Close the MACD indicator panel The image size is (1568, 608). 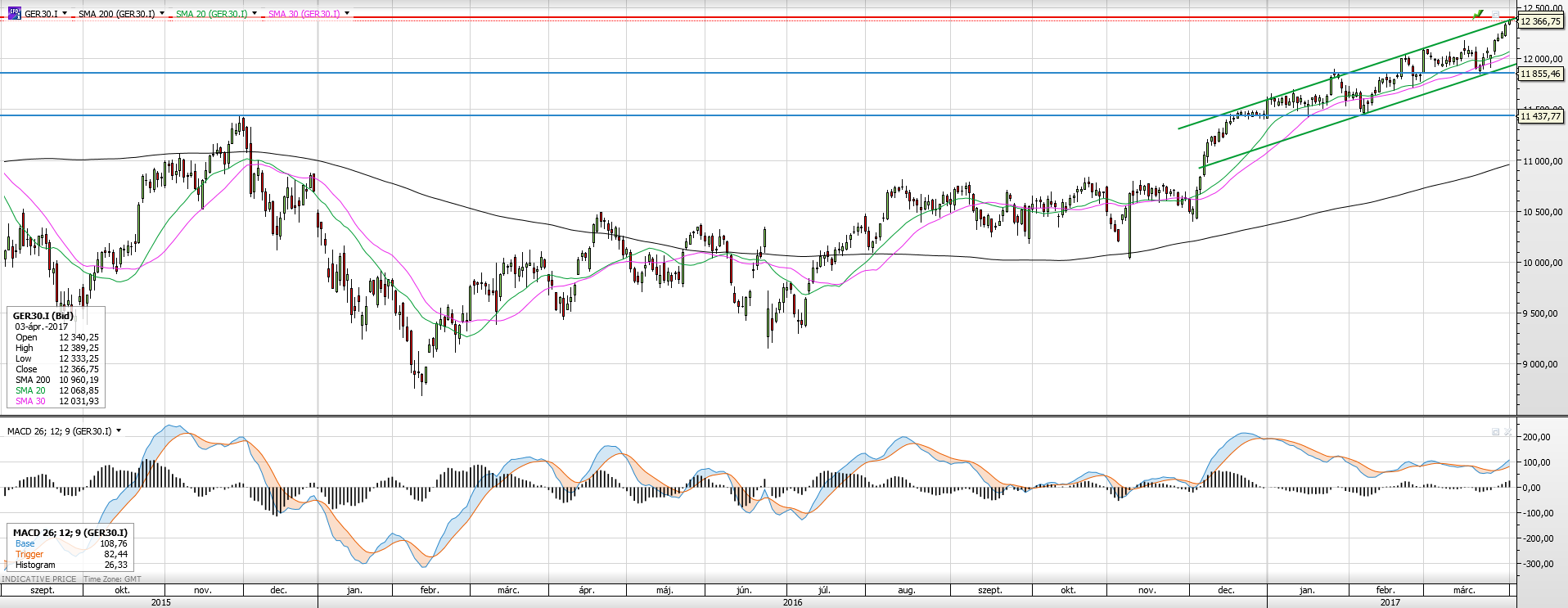coord(1508,432)
